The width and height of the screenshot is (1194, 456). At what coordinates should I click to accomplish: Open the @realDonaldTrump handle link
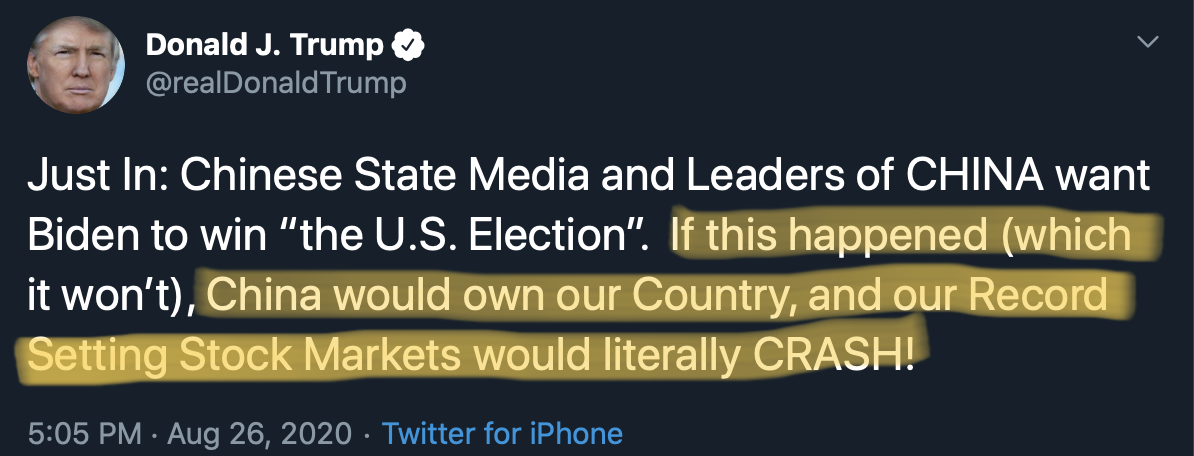click(276, 83)
